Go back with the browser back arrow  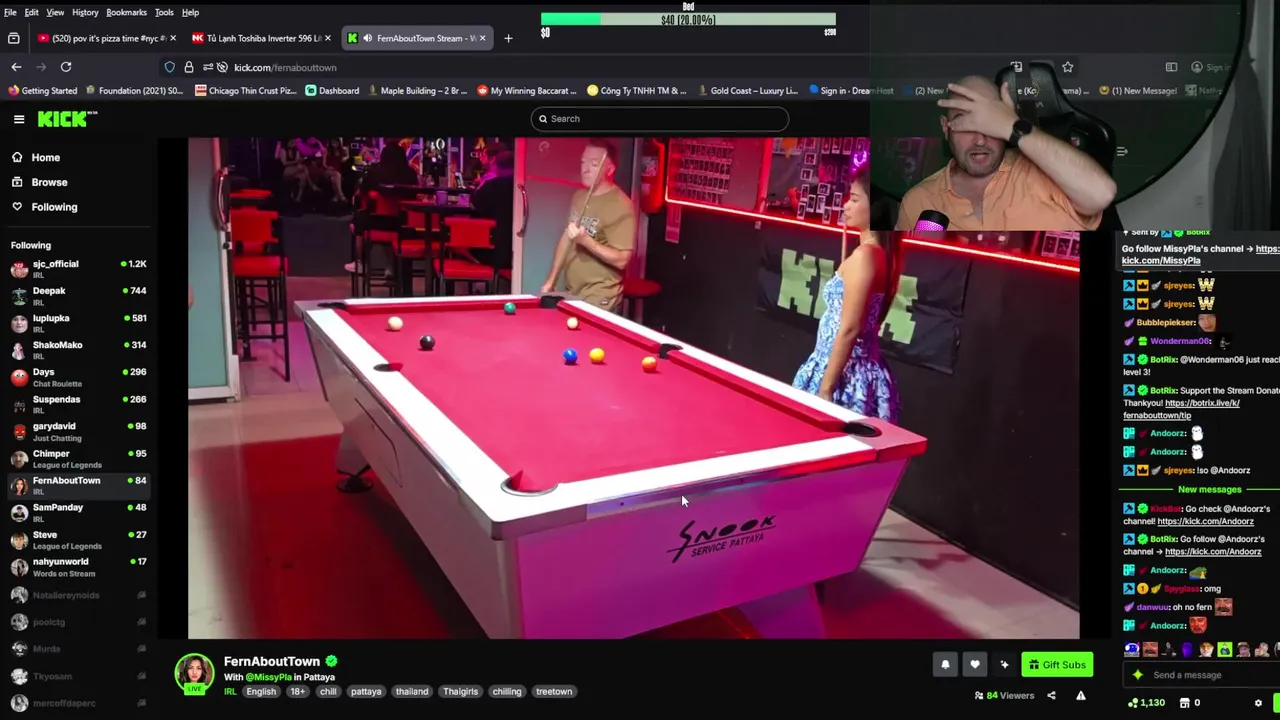16,67
